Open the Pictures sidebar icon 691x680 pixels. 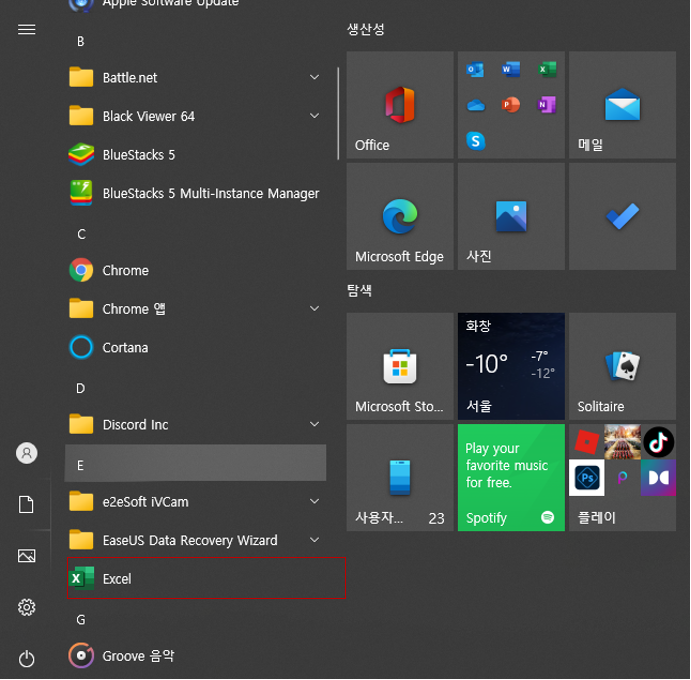[x=26, y=556]
